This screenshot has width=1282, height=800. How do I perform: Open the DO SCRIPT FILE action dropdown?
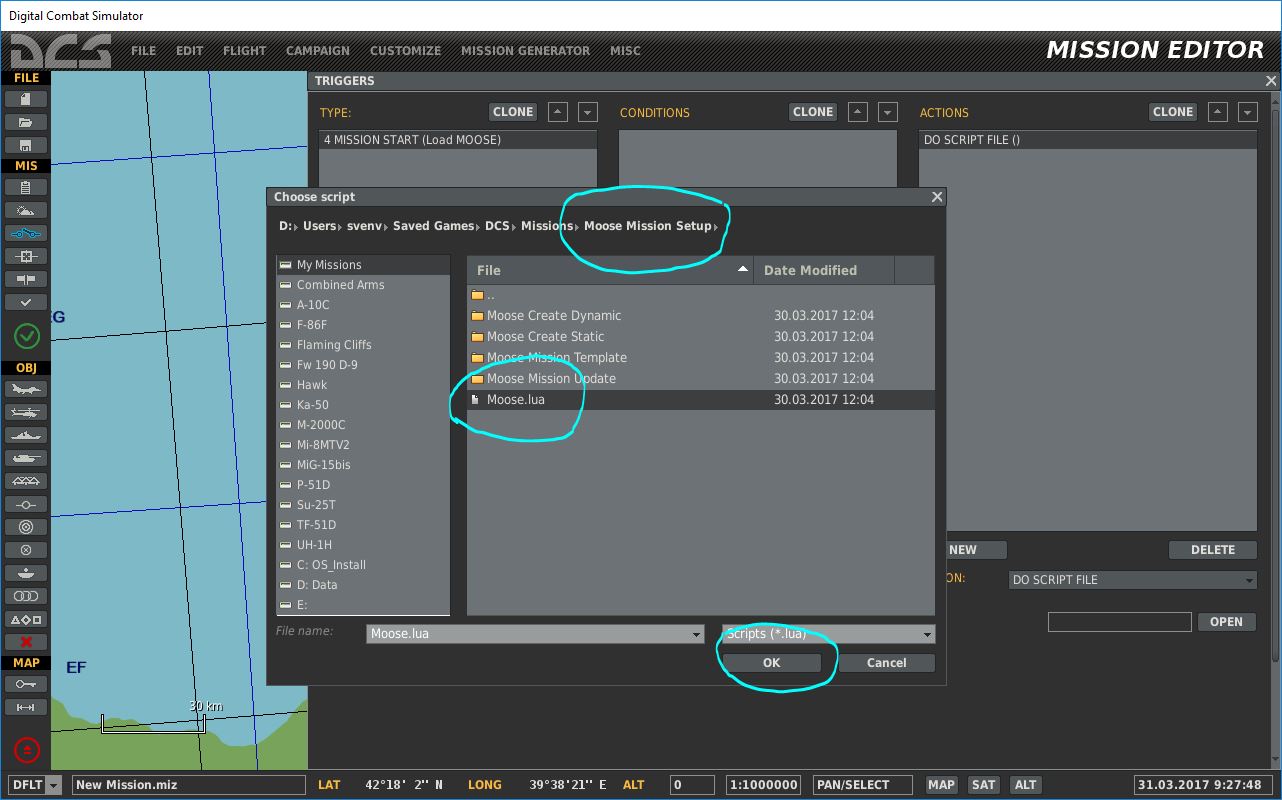tap(1249, 580)
